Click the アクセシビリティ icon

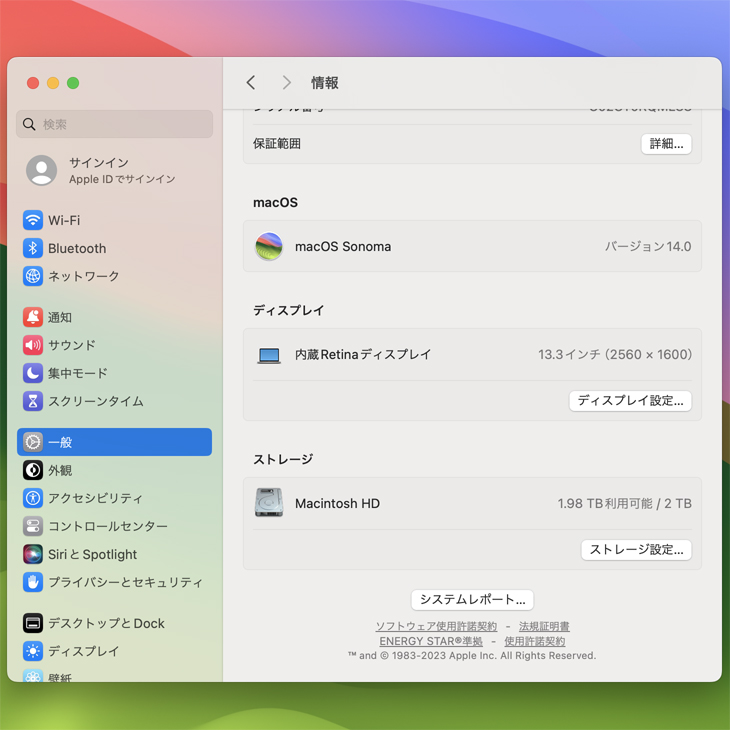33,498
